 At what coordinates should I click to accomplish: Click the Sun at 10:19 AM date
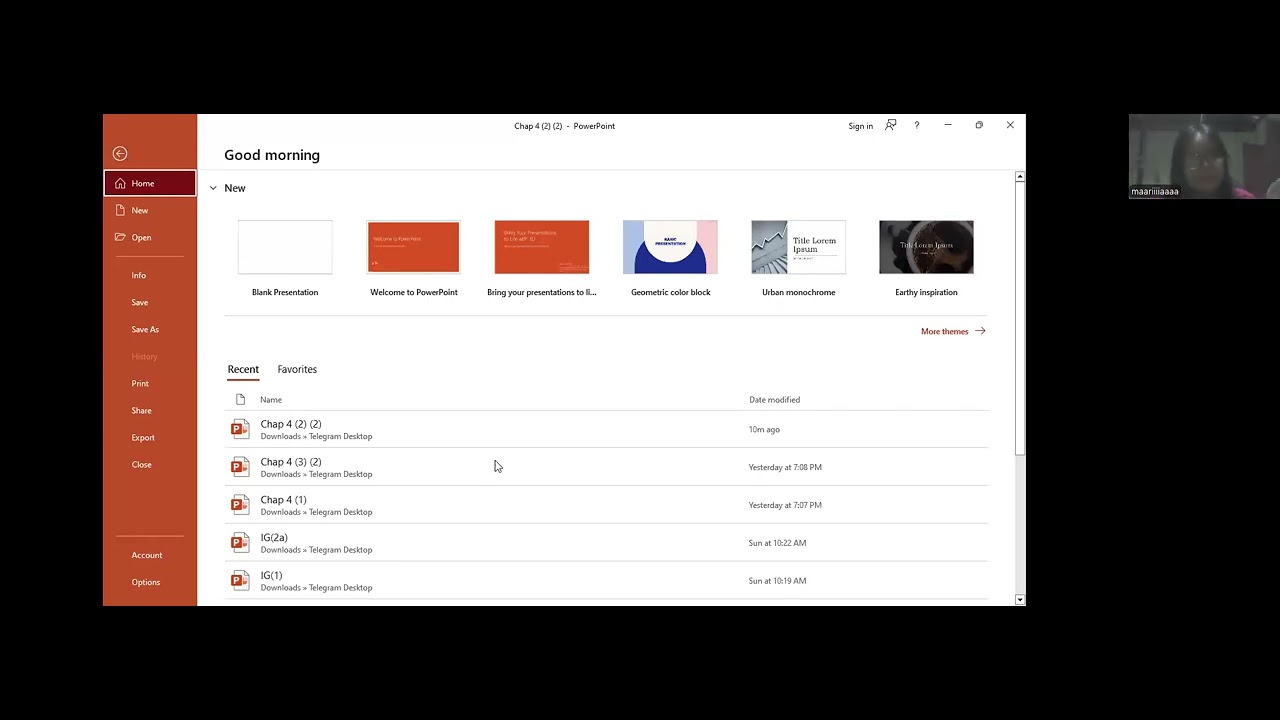[x=777, y=581]
